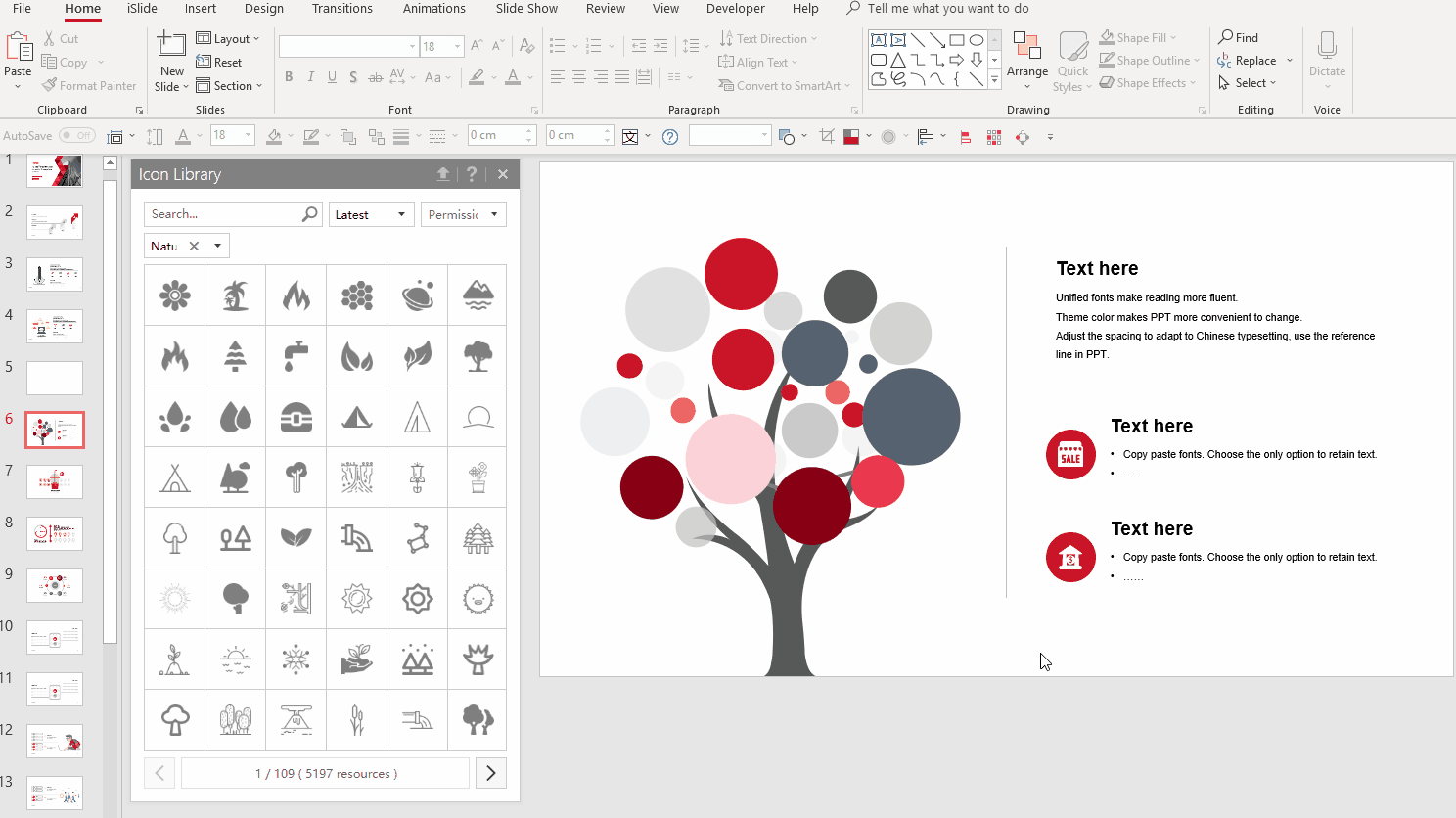
Task: Pick the palm tree icon in Icon Library
Action: [x=235, y=295]
